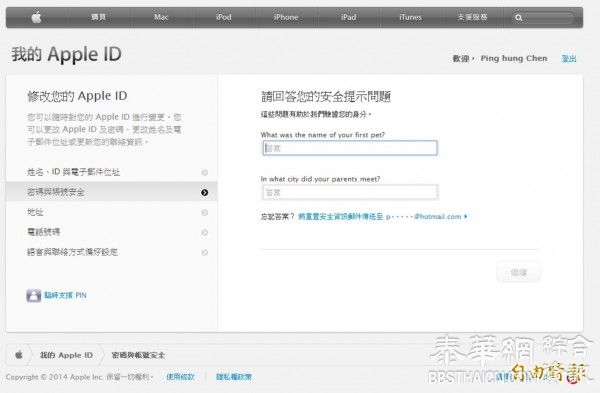The image size is (600, 393).
Task: Click arrow beside 姓名、ID 與電子郵件位址
Action: (205, 173)
